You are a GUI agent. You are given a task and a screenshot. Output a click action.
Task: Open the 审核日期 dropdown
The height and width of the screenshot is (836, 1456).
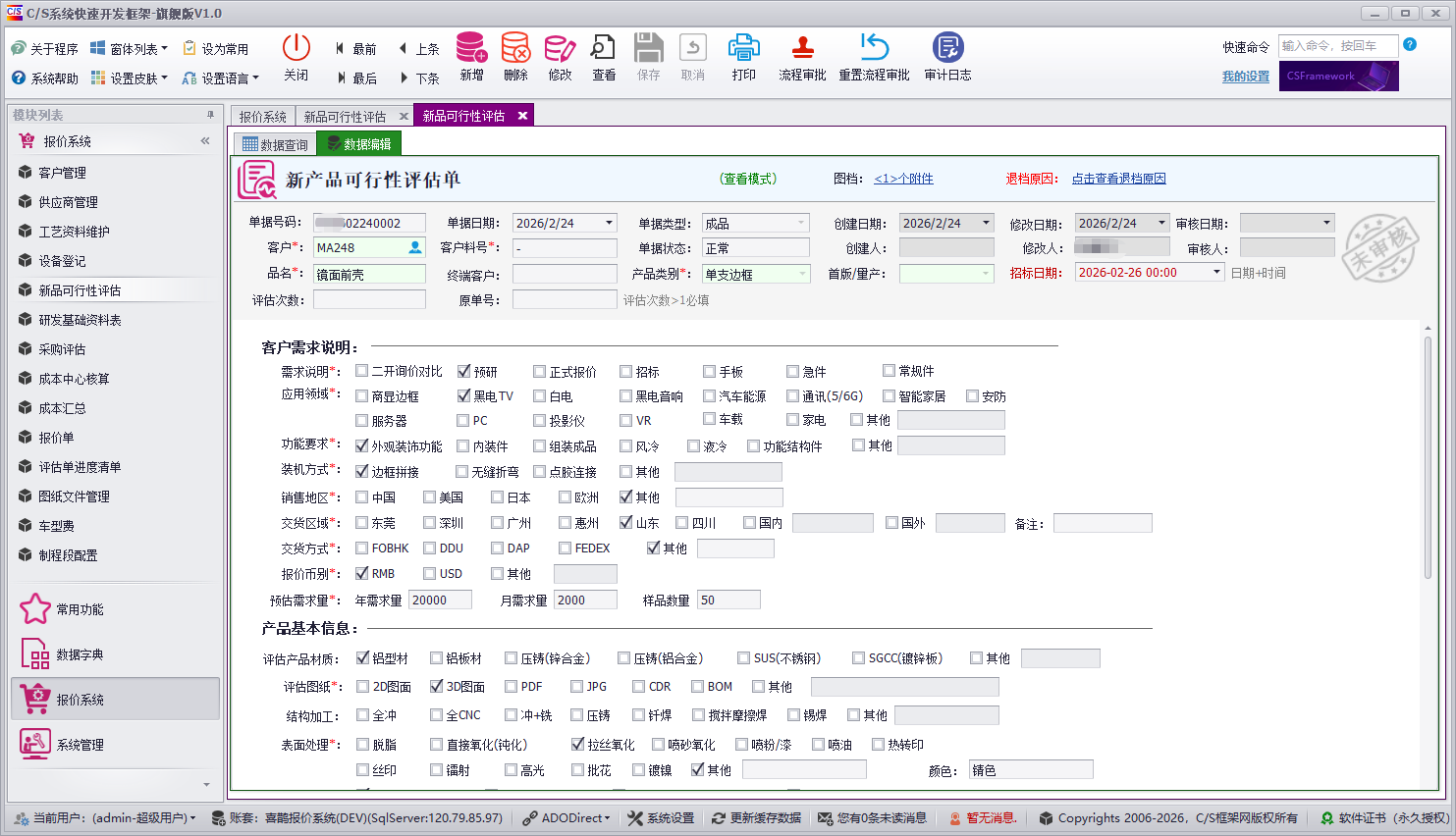tap(1326, 223)
